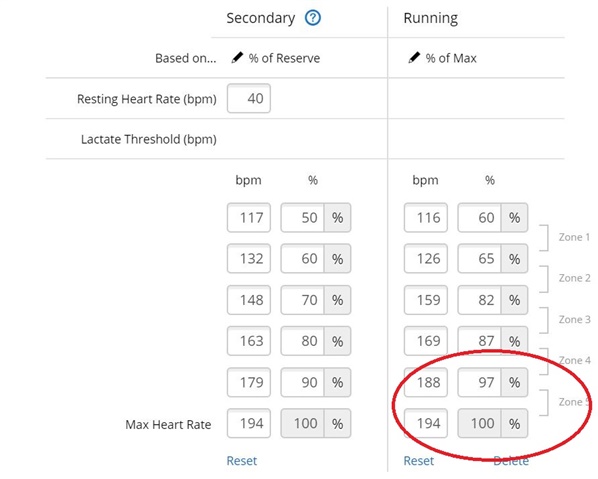Image resolution: width=598 pixels, height=479 pixels.
Task: Select Secondary 132 bpm field
Action: point(249,259)
